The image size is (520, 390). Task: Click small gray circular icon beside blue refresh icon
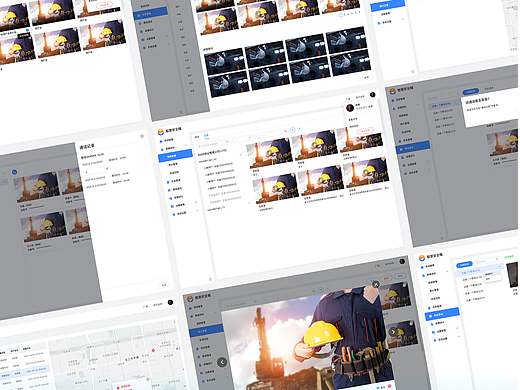coord(300,128)
